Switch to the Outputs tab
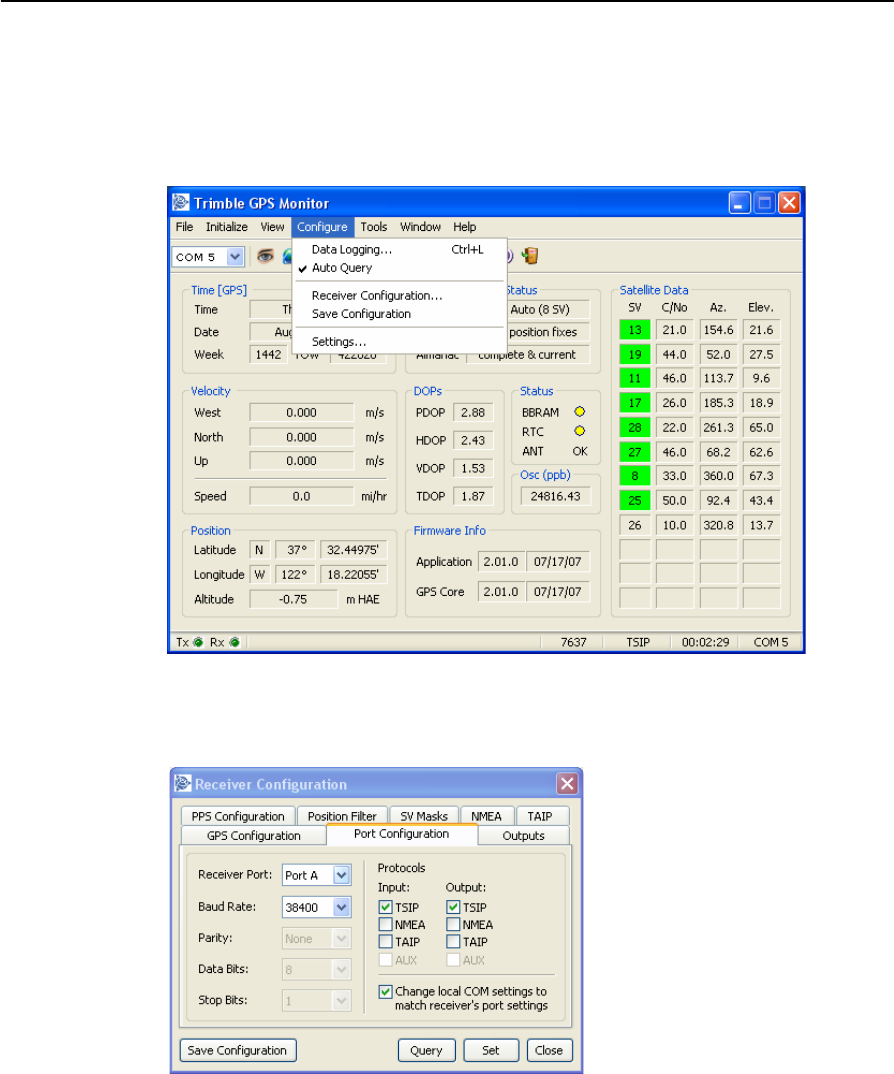Viewport: 894px width, 1074px height. pyautogui.click(x=523, y=836)
